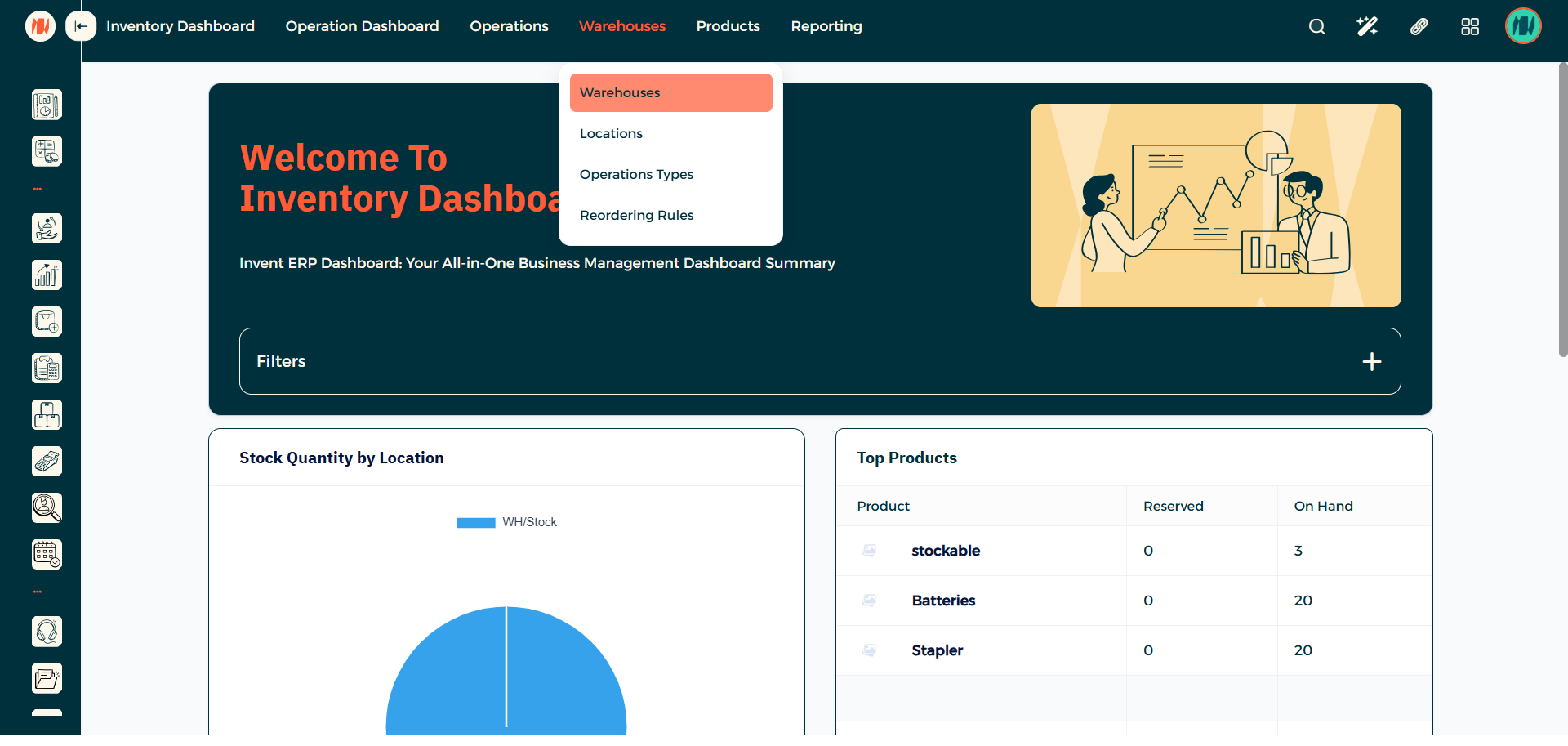Open the stacked boxes inventory sidebar icon
Image resolution: width=1568 pixels, height=746 pixels.
[x=47, y=415]
